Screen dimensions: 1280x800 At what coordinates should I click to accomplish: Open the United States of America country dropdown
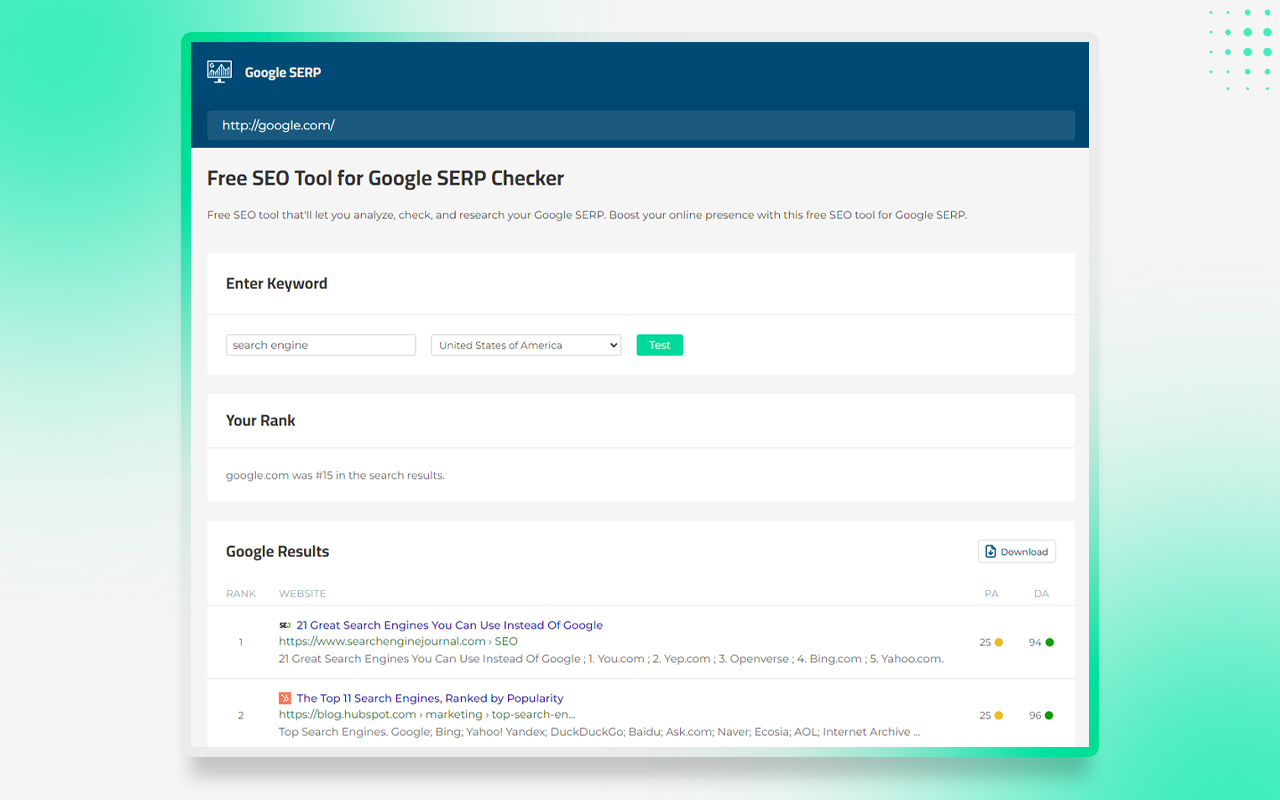[526, 345]
